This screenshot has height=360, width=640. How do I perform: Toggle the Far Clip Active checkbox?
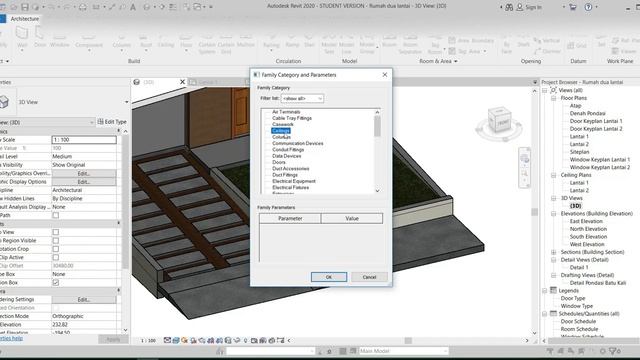pos(56,257)
